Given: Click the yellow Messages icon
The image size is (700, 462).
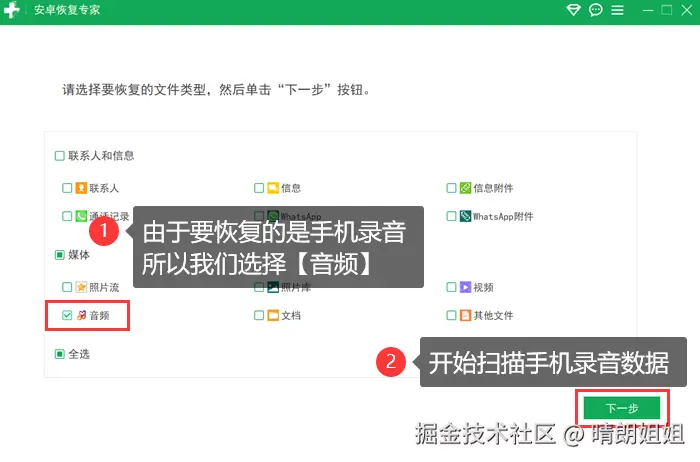Looking at the screenshot, I should [x=273, y=188].
